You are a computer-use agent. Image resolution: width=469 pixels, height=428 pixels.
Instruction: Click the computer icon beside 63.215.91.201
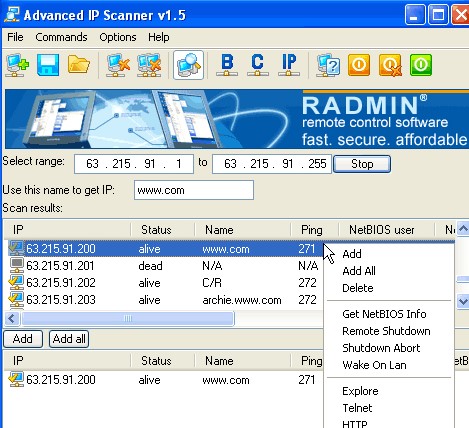[16, 265]
